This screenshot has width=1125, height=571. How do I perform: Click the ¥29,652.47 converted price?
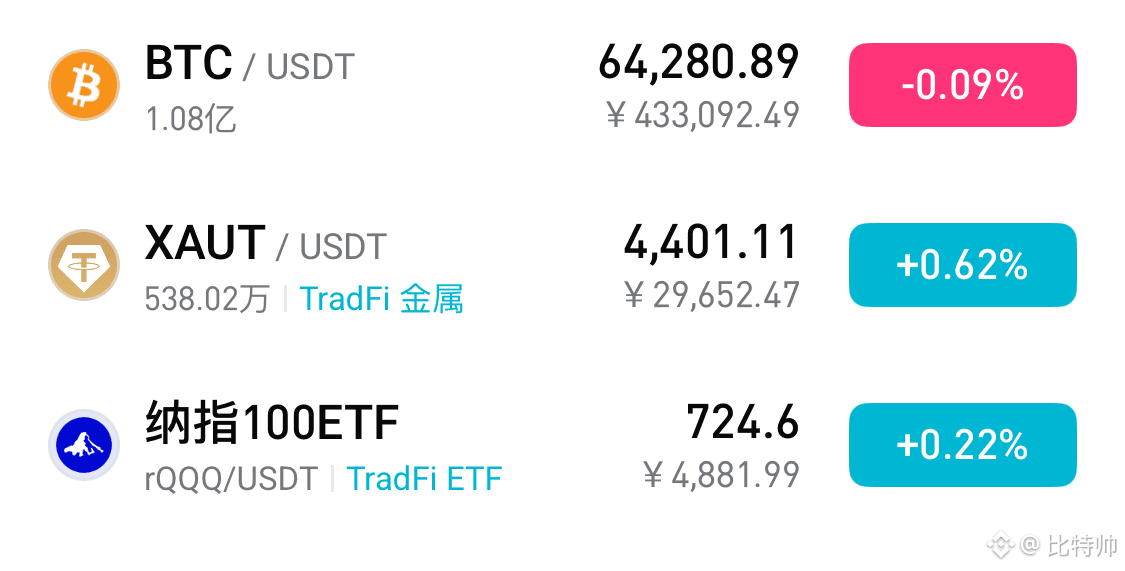[x=712, y=295]
